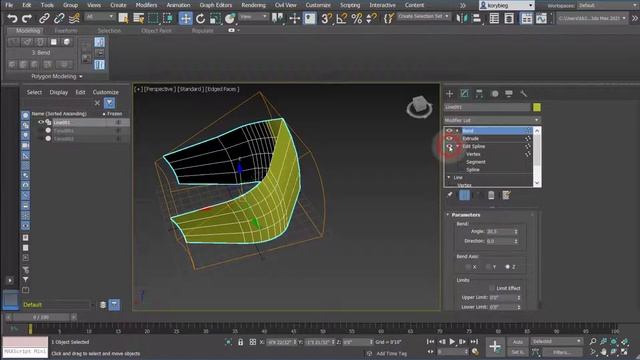
Task: Toggle the 3D Snaps icon
Action: pos(327,18)
